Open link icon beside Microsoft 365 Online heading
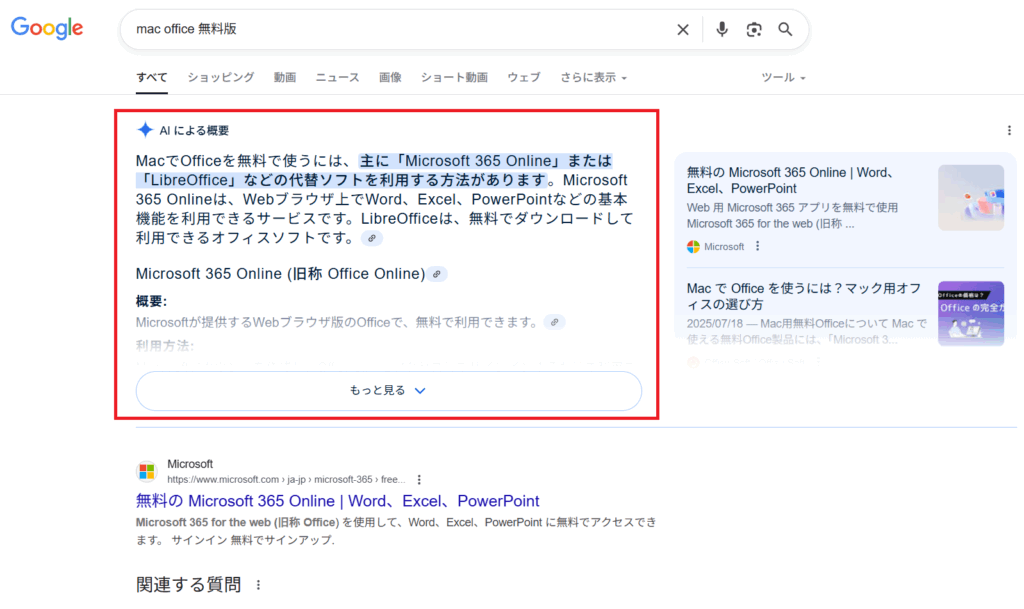 point(437,274)
